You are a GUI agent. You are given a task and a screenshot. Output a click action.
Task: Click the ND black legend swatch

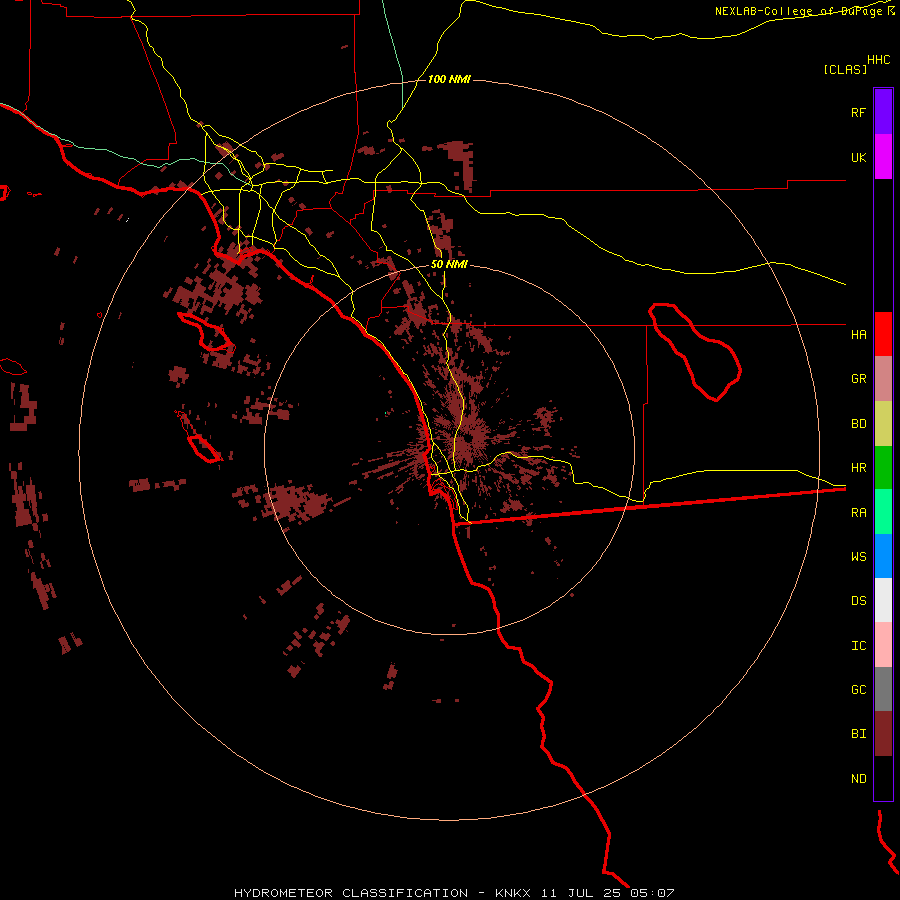(883, 778)
